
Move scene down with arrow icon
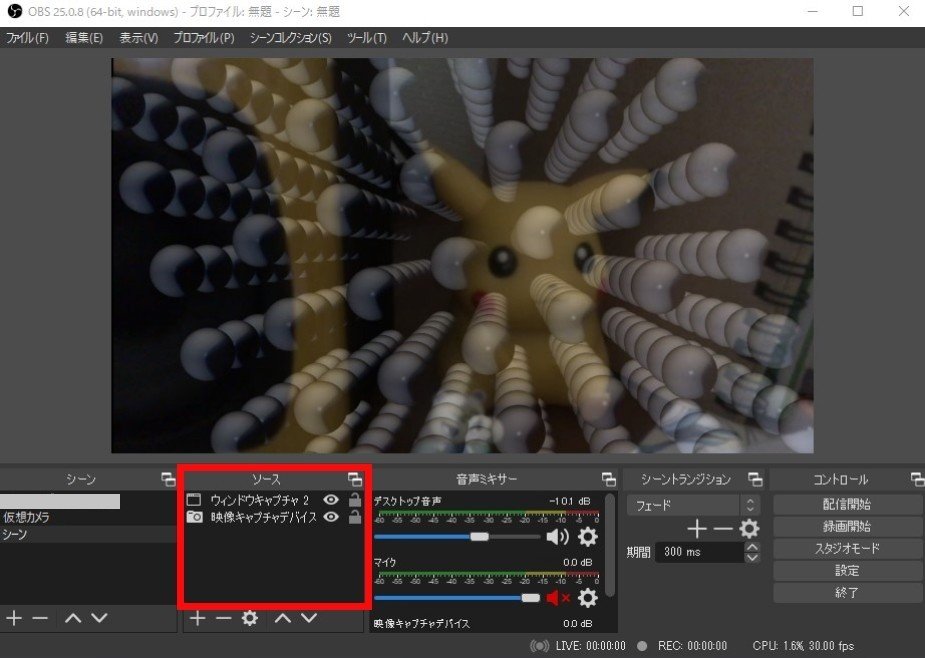pyautogui.click(x=100, y=618)
